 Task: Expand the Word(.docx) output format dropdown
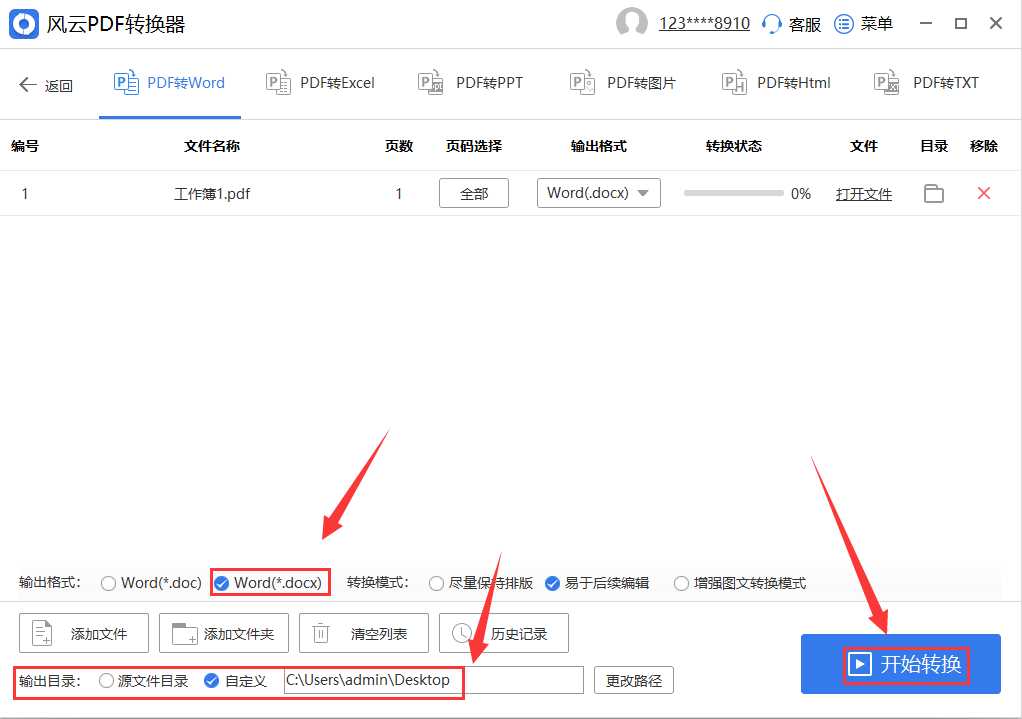(x=598, y=193)
